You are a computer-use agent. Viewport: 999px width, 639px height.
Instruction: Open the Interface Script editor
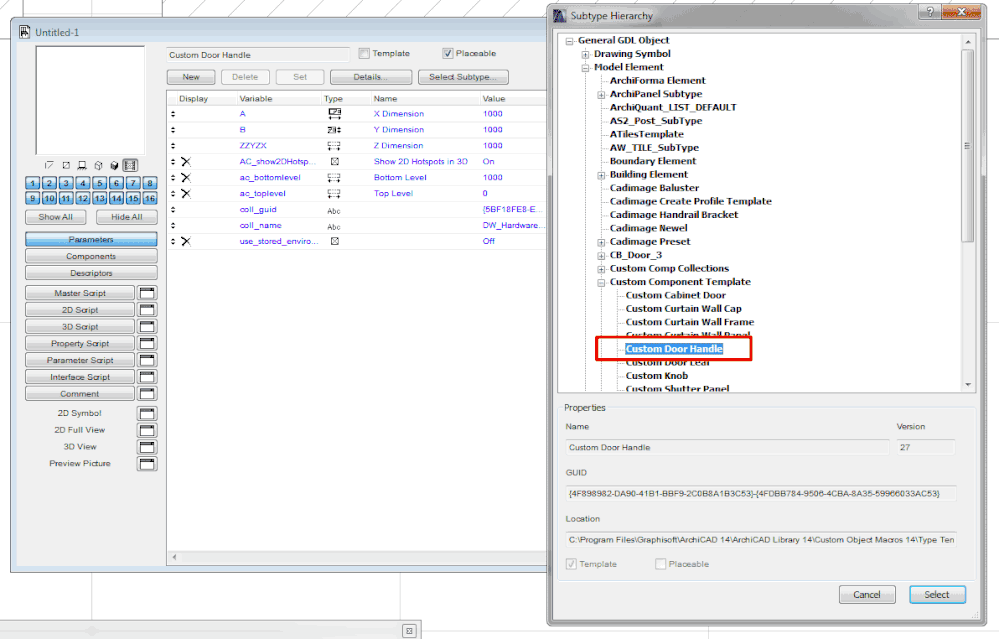tap(80, 377)
